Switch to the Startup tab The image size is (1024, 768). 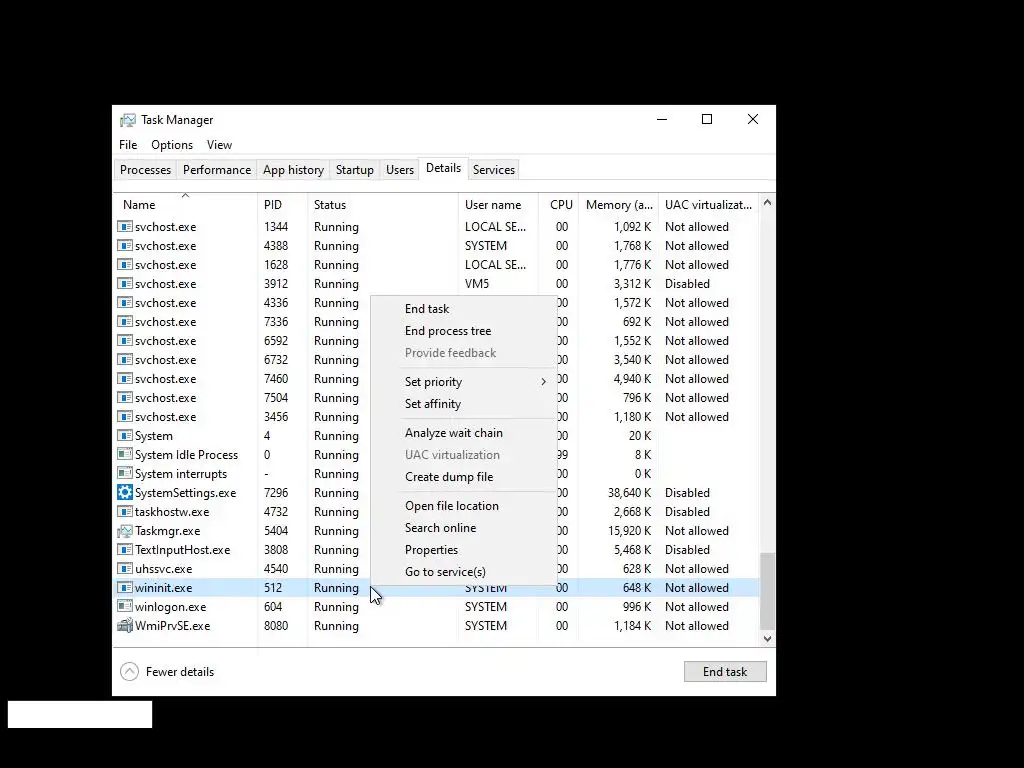(355, 170)
